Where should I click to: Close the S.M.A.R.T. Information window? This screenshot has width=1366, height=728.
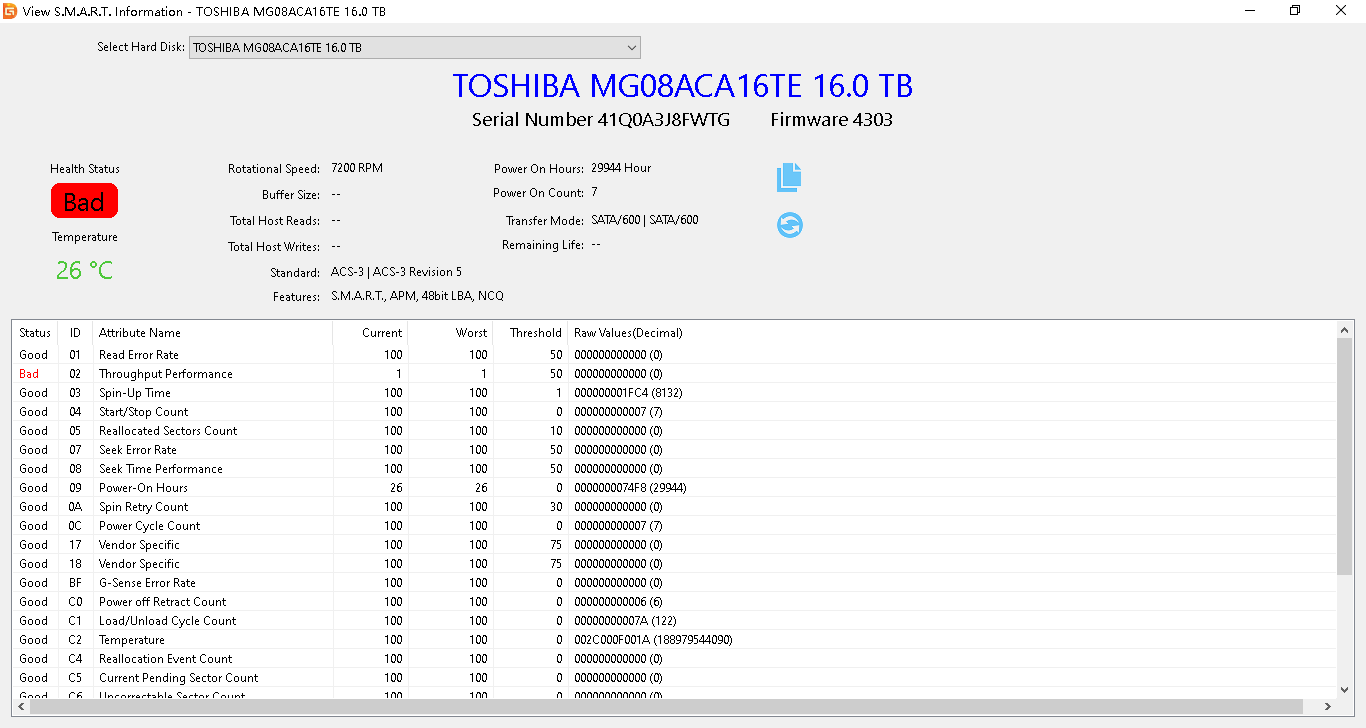1341,11
